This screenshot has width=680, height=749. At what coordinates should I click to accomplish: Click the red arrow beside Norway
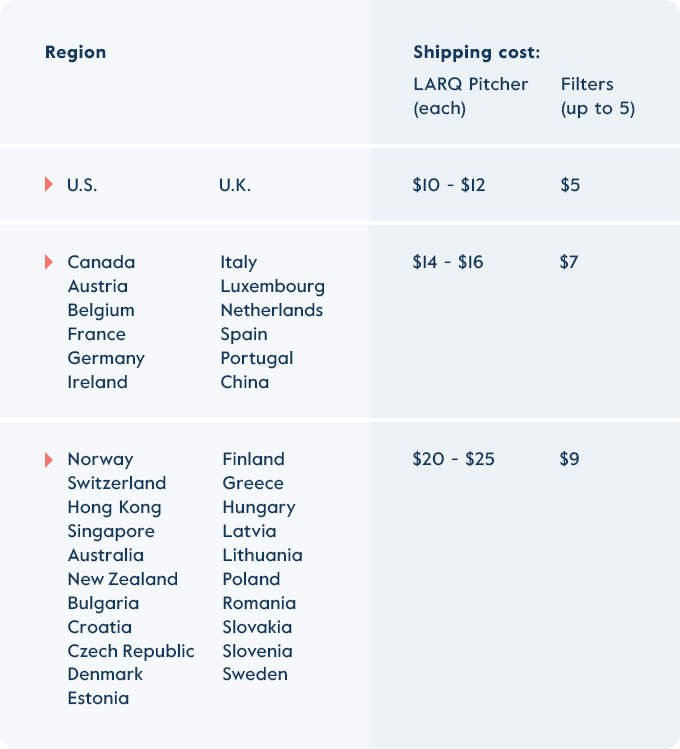49,460
